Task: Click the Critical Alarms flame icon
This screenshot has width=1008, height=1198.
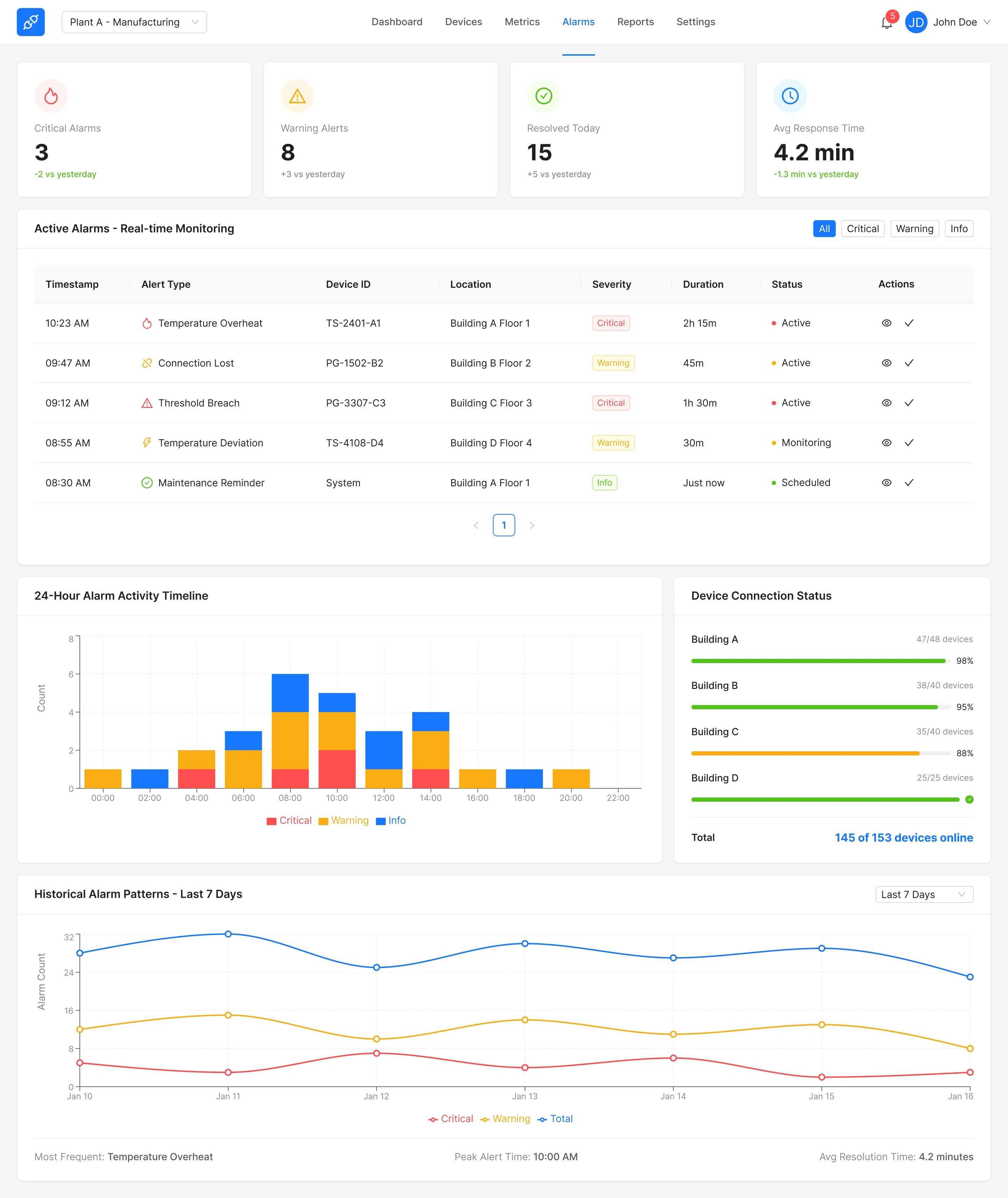Action: [x=51, y=96]
